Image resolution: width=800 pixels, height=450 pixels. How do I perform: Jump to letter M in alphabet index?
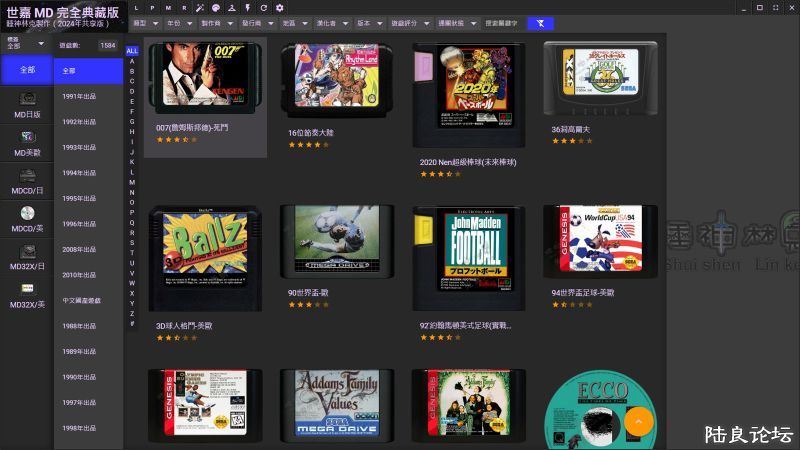pyautogui.click(x=132, y=182)
